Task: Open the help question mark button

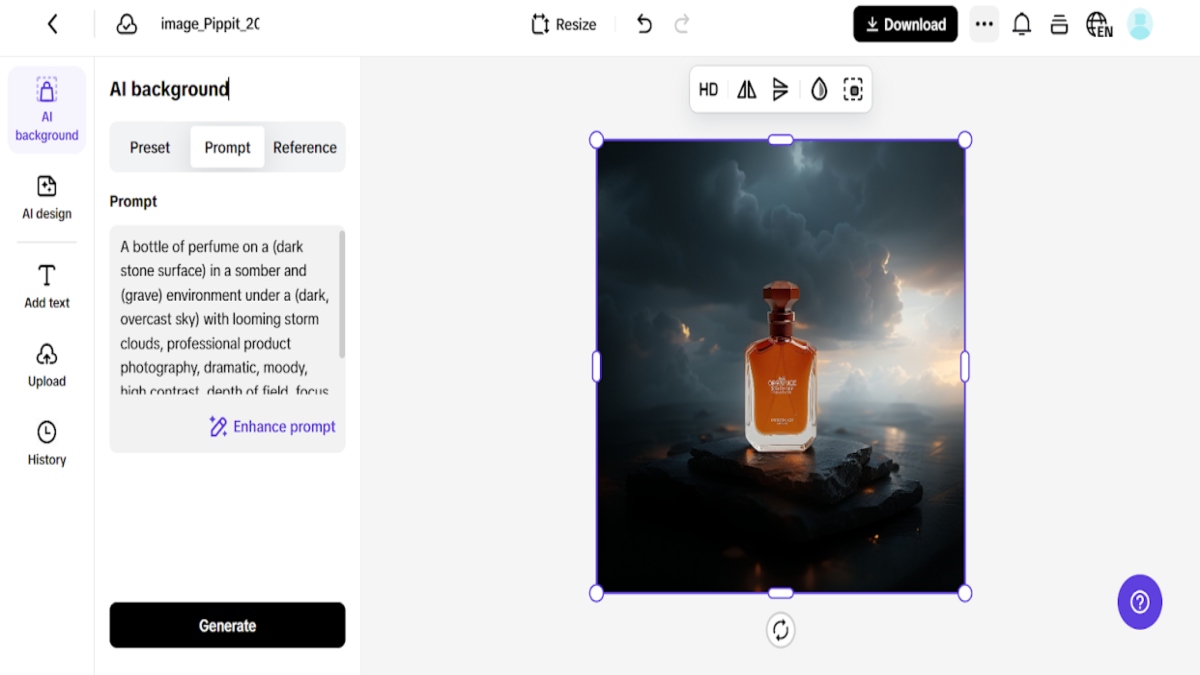Action: point(1139,602)
